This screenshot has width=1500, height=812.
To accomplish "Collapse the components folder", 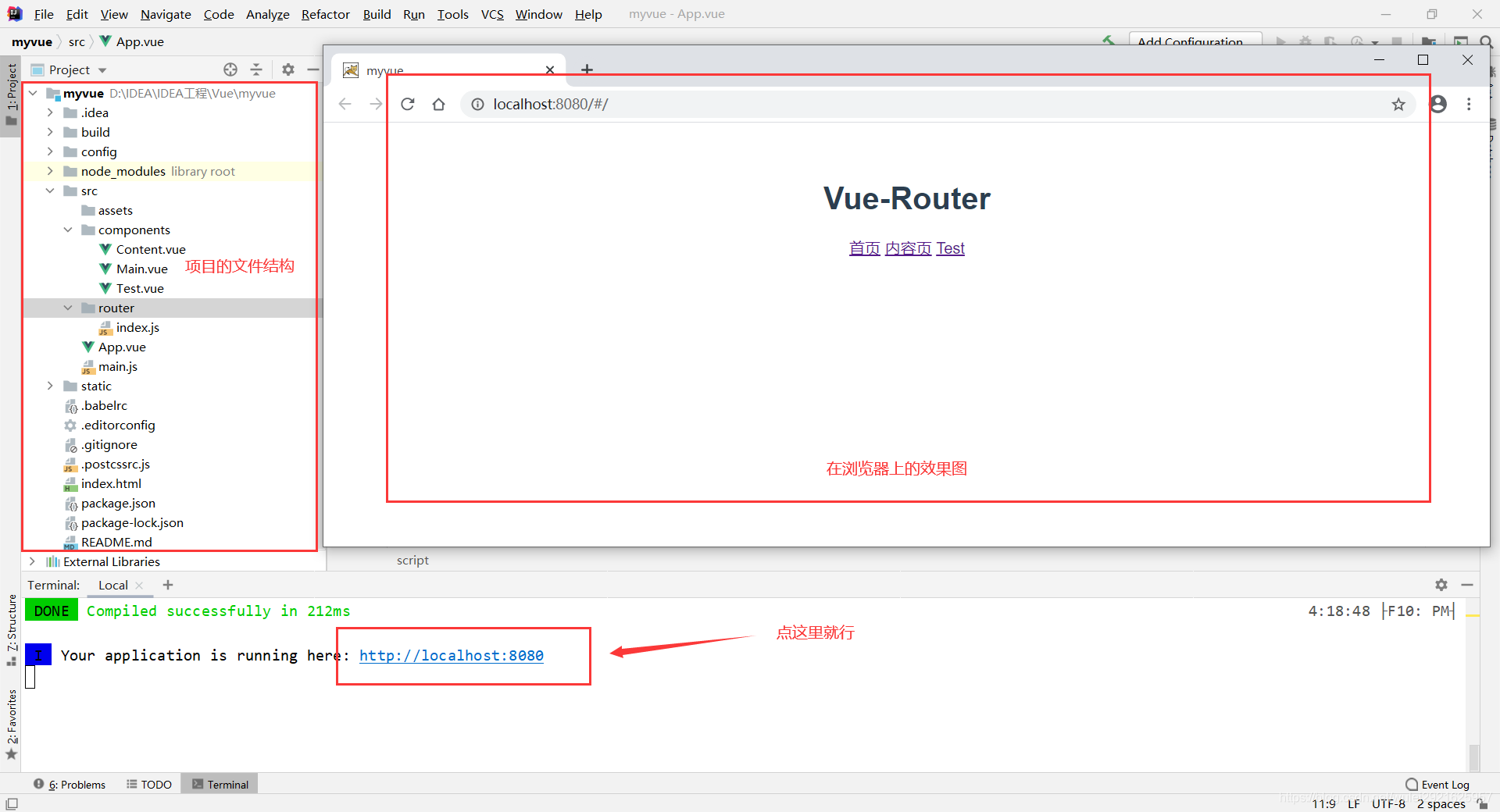I will (68, 230).
